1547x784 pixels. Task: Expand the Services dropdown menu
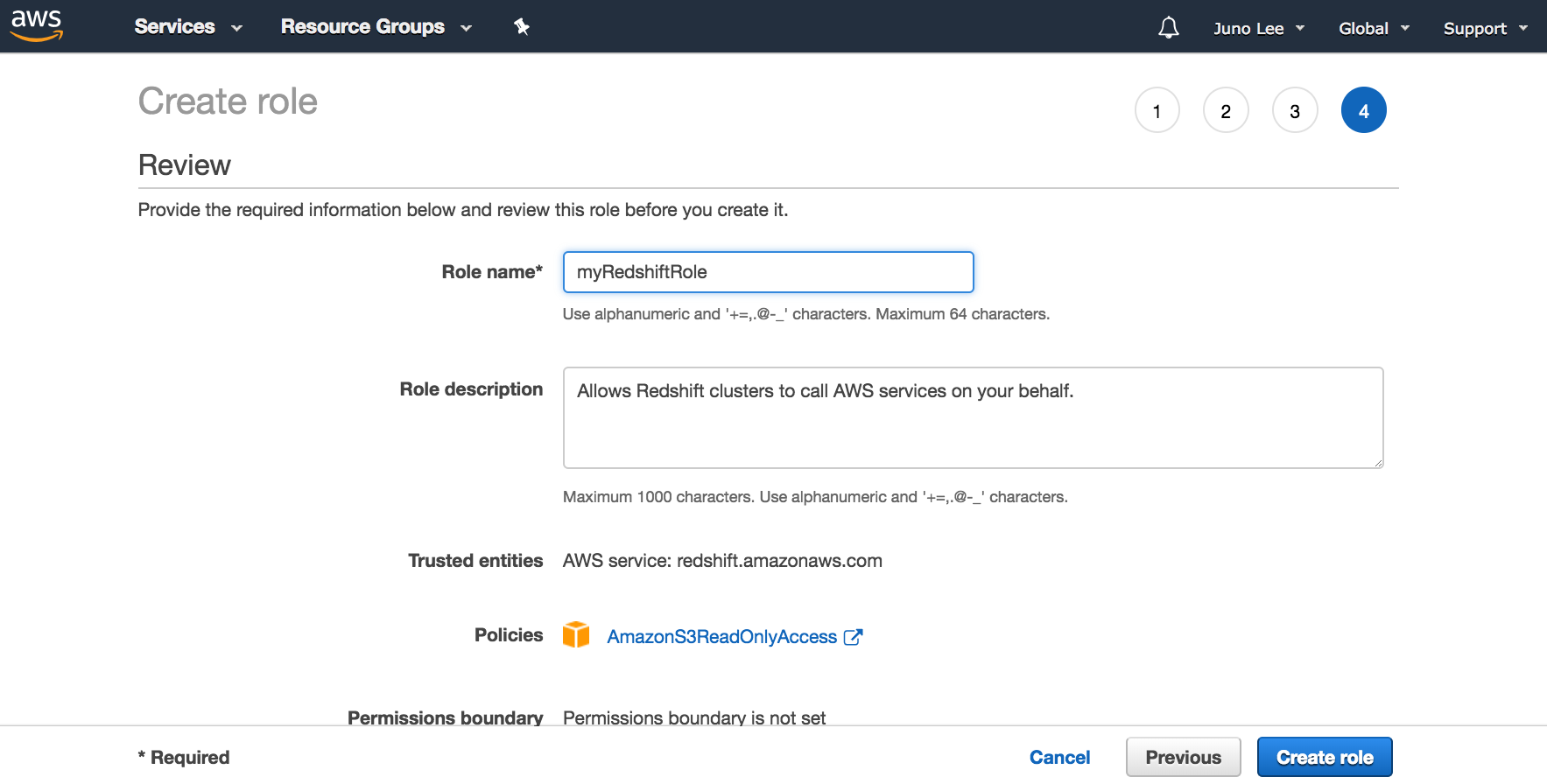(x=187, y=27)
